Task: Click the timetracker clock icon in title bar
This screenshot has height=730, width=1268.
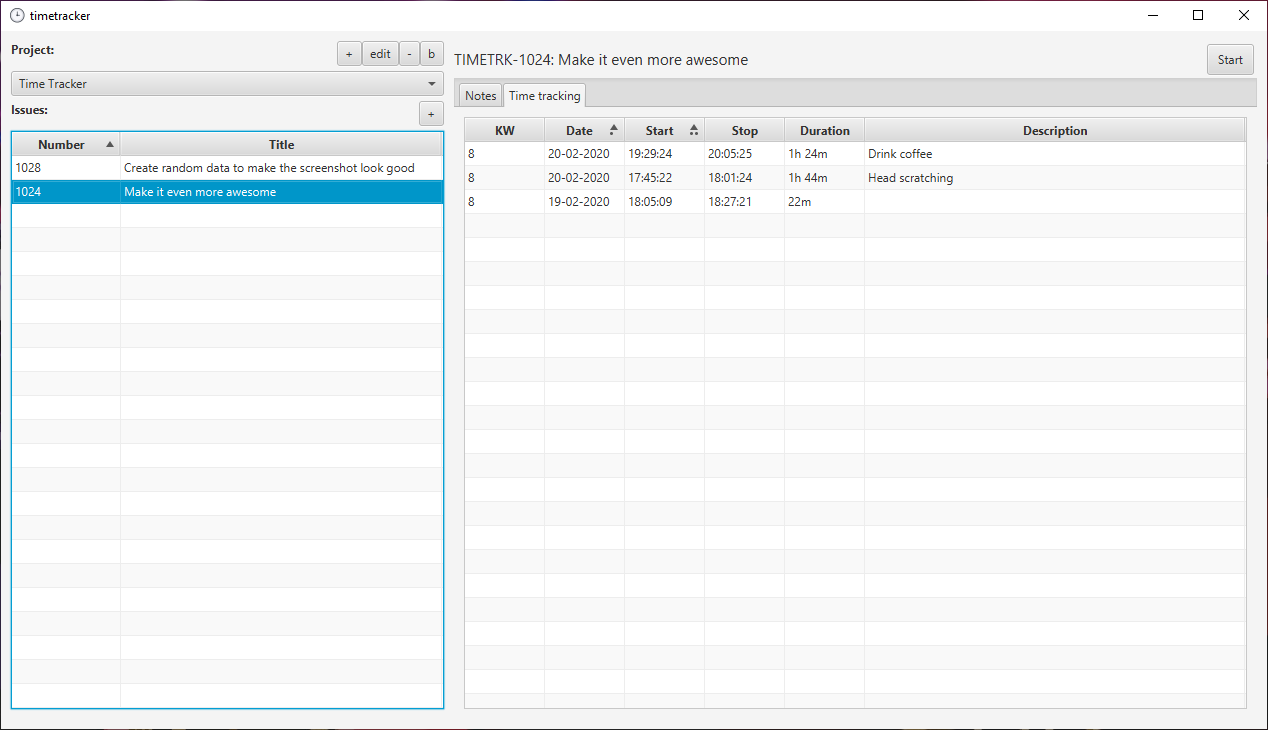Action: (17, 15)
